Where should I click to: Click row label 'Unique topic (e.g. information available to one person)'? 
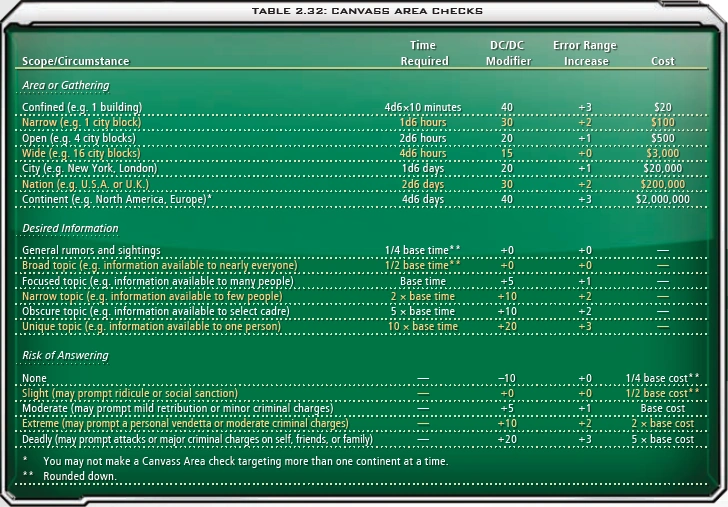[x=151, y=326]
